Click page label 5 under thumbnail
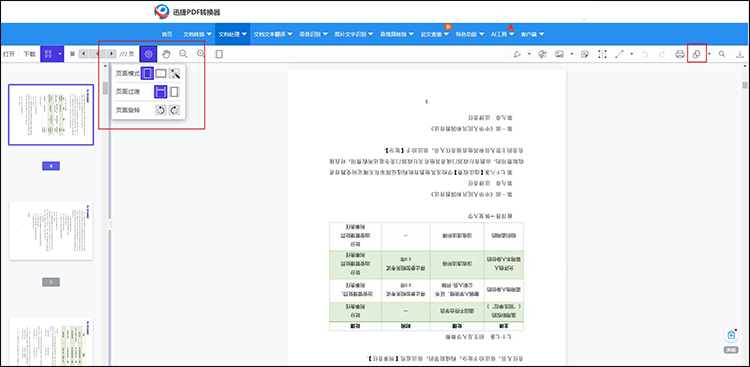Viewport: 750px width, 367px height. click(x=51, y=282)
